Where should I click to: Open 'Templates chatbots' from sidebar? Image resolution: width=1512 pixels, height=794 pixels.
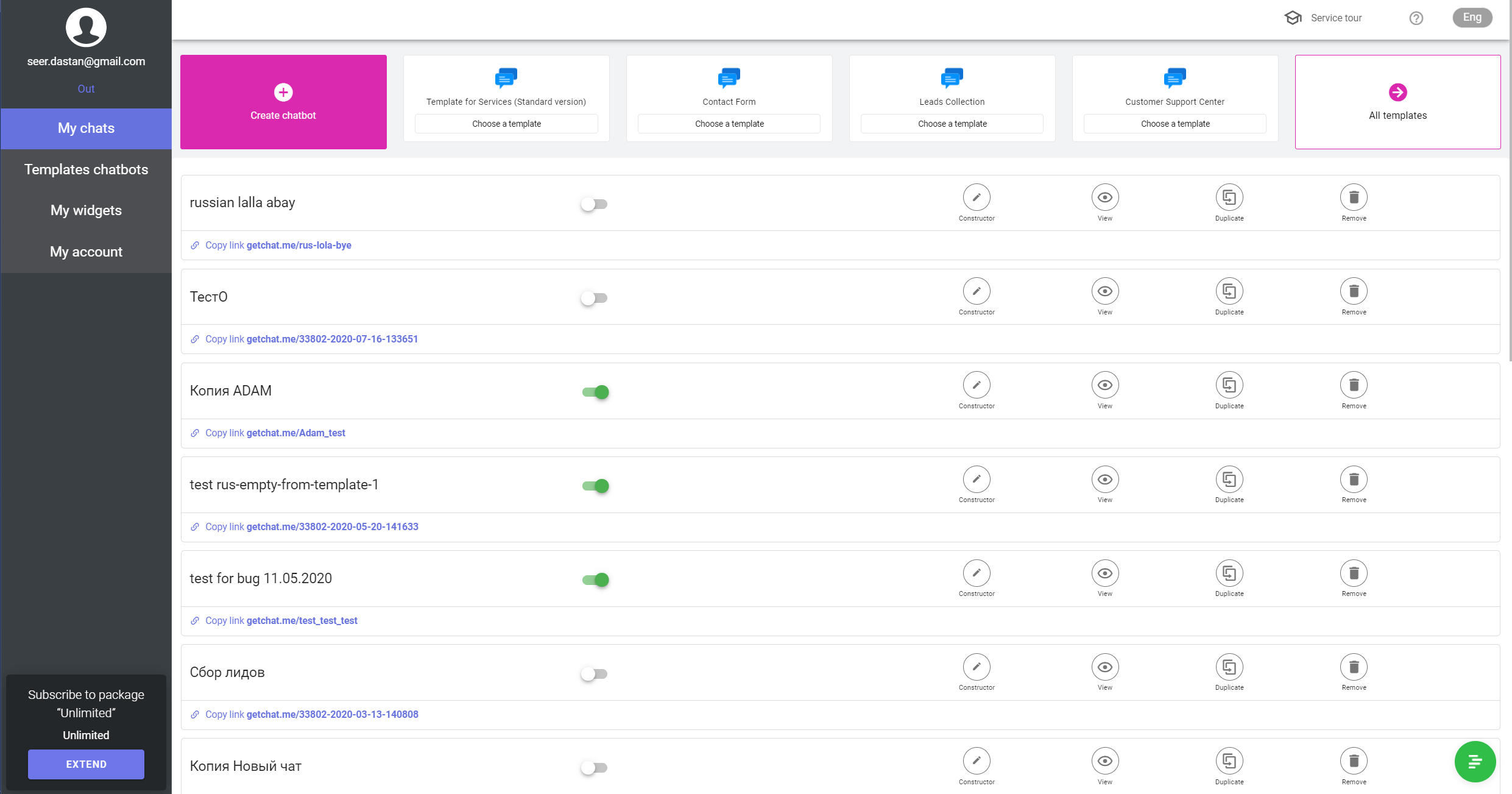tap(86, 169)
